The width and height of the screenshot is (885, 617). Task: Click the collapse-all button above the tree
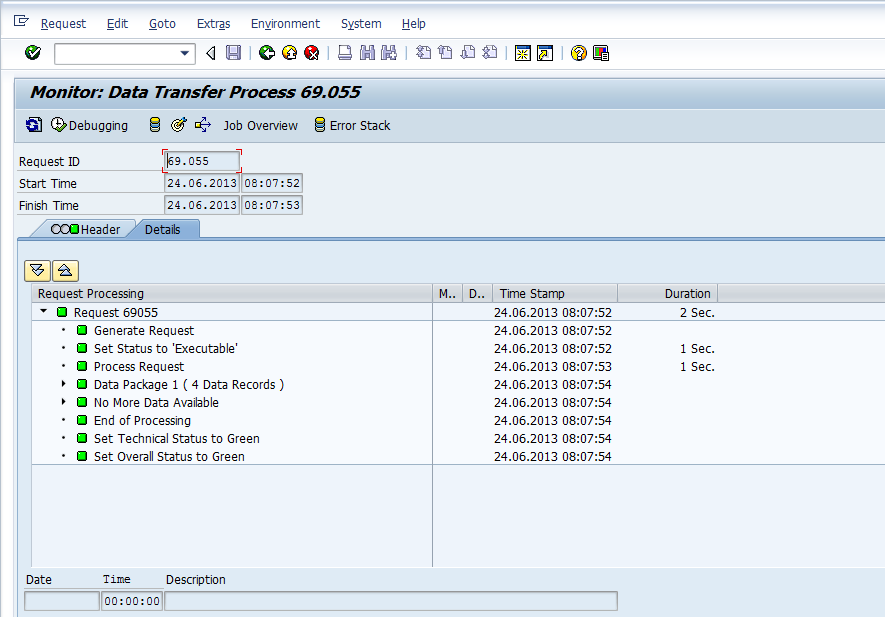(64, 270)
